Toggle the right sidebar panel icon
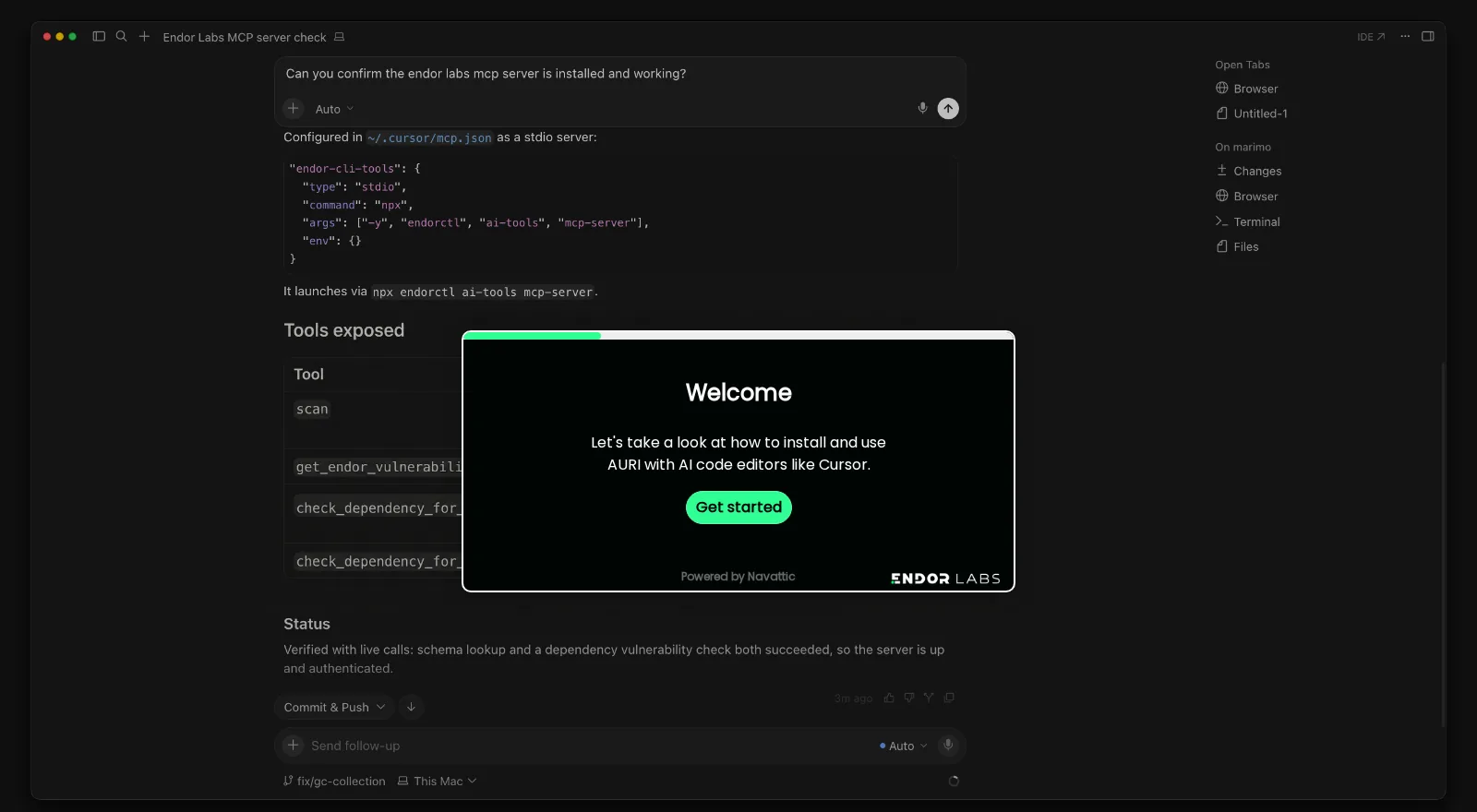This screenshot has height=812, width=1477. [x=1428, y=37]
